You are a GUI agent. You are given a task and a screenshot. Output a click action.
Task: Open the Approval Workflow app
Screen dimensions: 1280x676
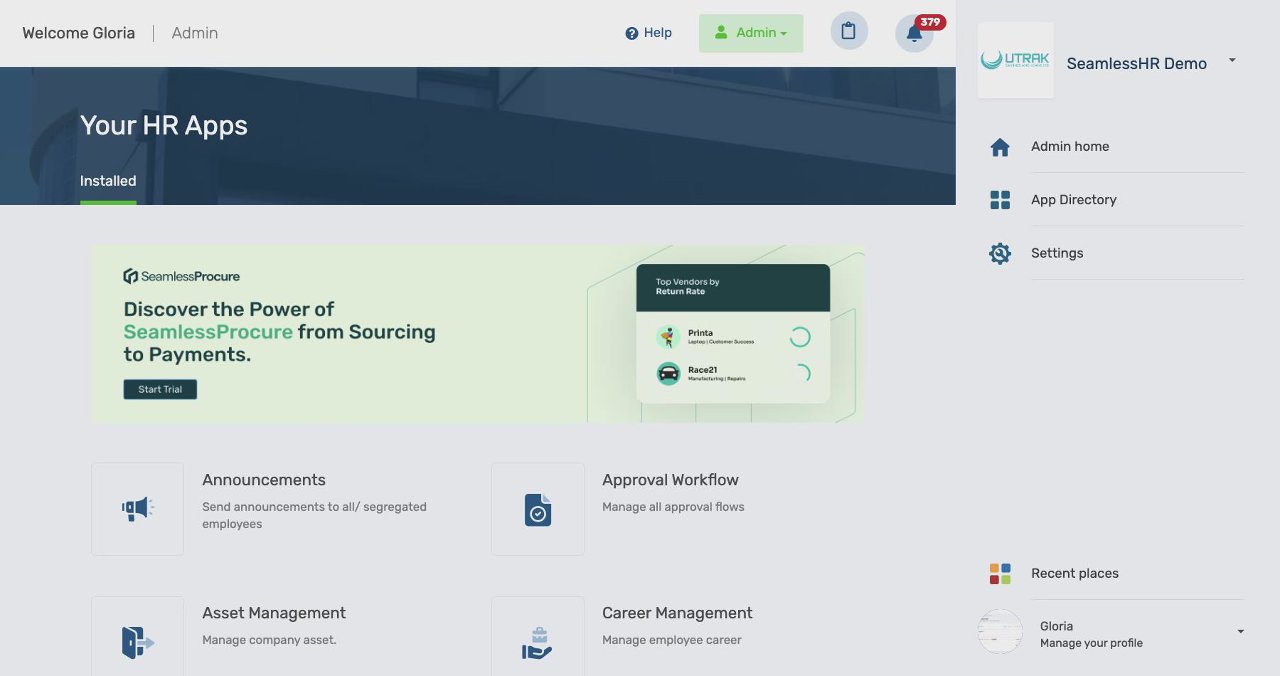coord(670,480)
